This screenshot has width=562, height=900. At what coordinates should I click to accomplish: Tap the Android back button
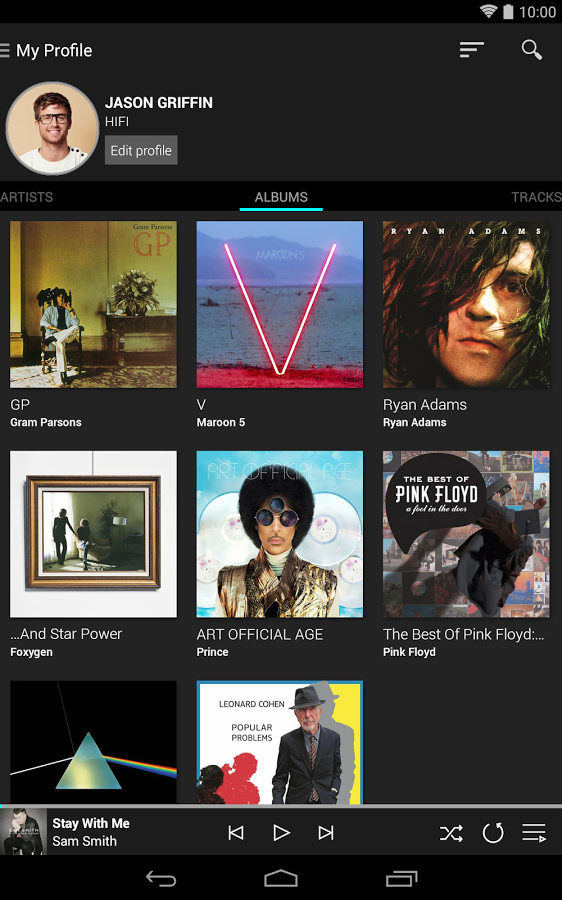161,878
